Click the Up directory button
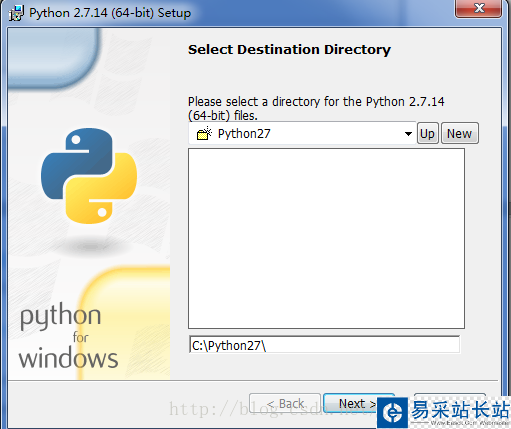 [427, 133]
